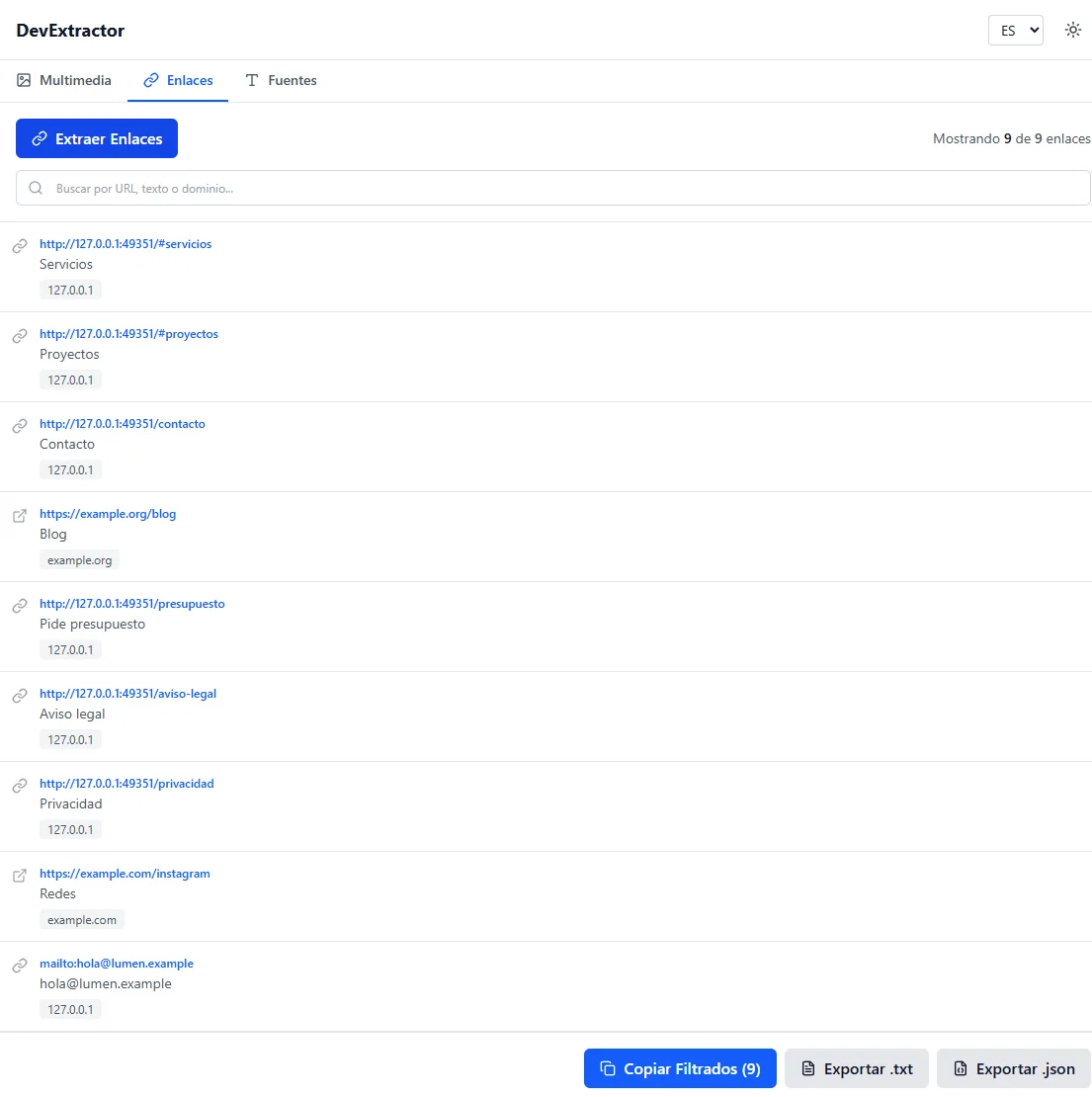The width and height of the screenshot is (1092, 1097).
Task: Click the example.org domain badge
Action: click(80, 559)
